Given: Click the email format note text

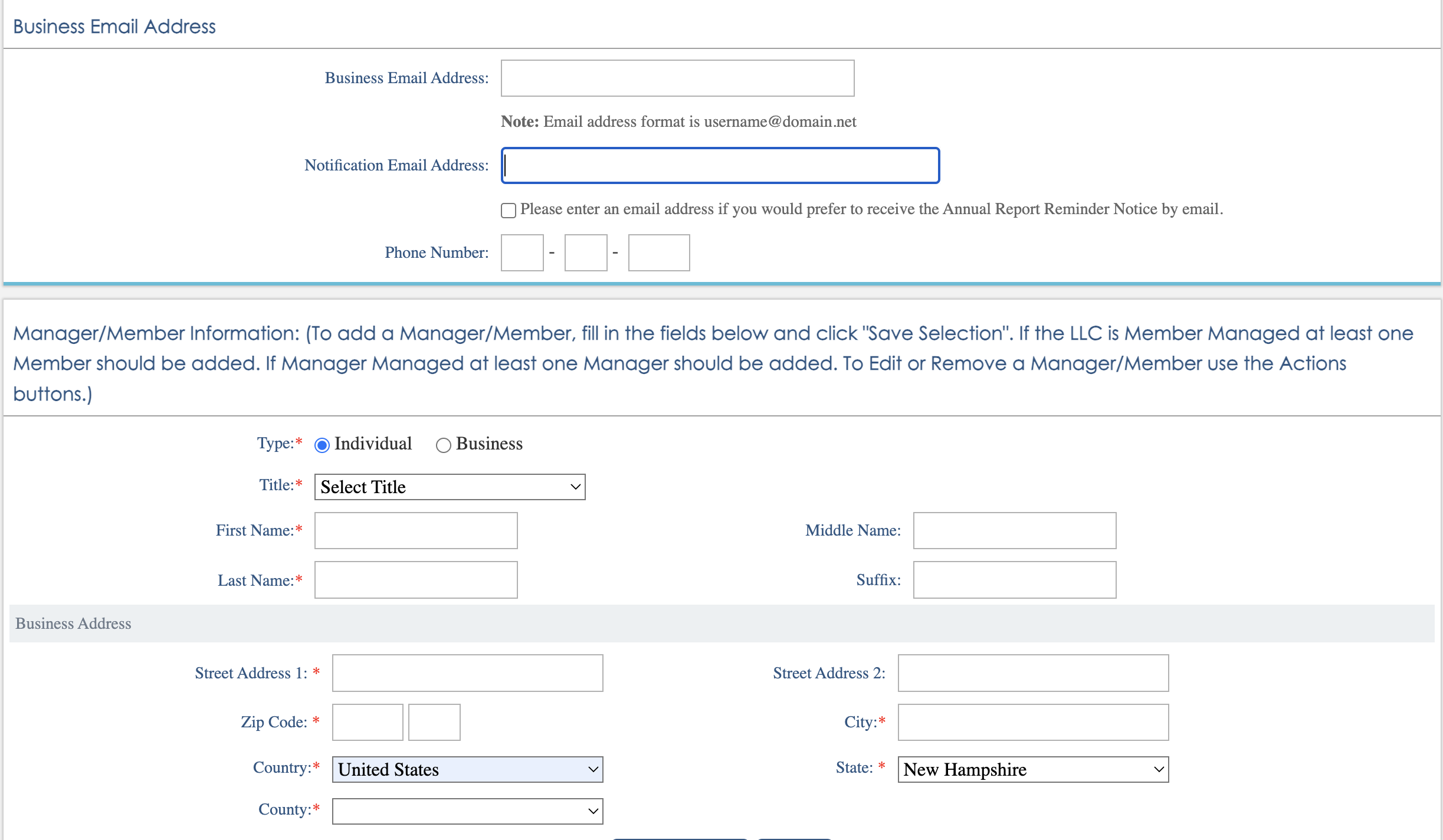Looking at the screenshot, I should tap(678, 122).
